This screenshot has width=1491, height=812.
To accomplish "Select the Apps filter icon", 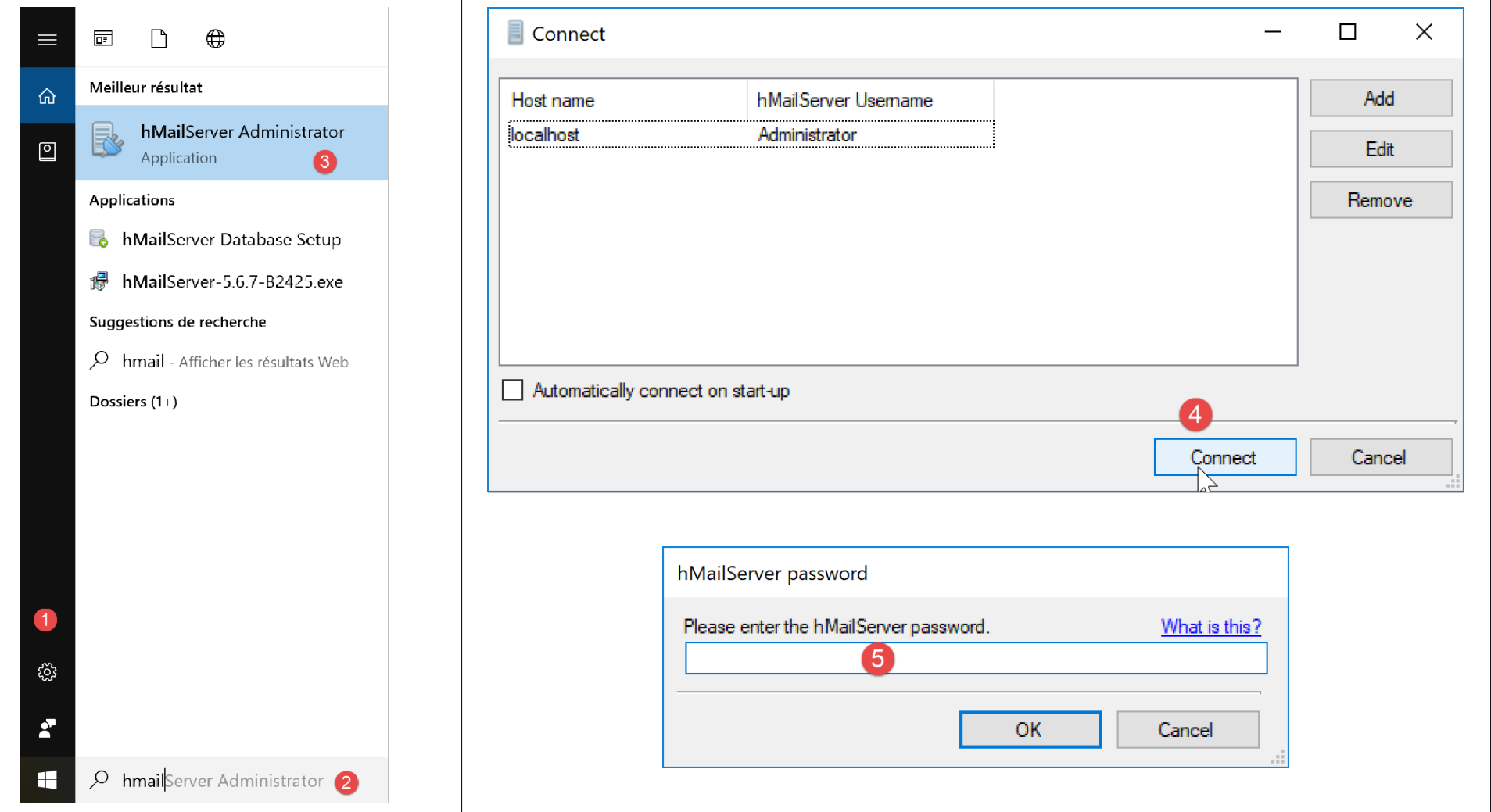I will click(x=103, y=38).
